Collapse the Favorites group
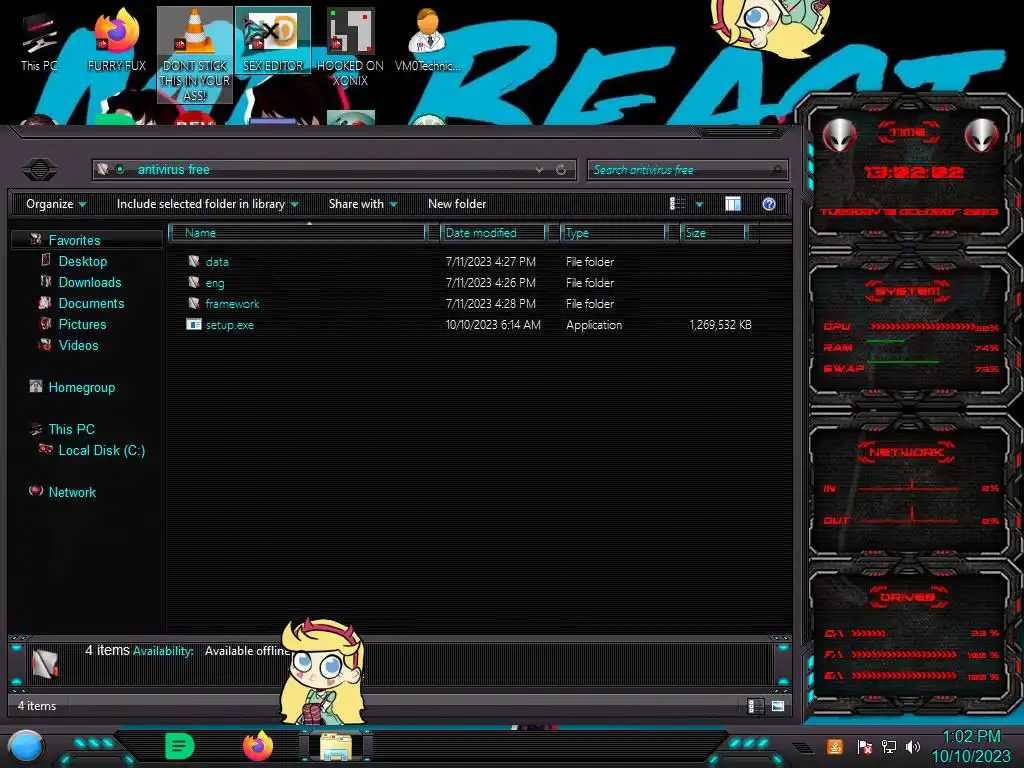 [x=74, y=240]
